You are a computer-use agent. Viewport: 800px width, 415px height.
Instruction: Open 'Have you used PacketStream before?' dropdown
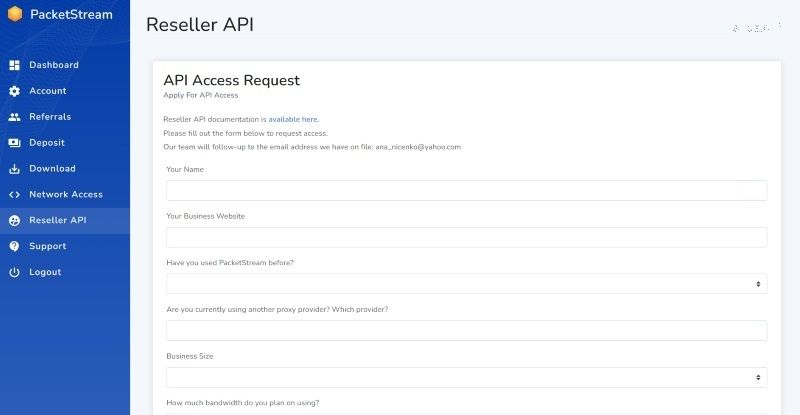466,284
